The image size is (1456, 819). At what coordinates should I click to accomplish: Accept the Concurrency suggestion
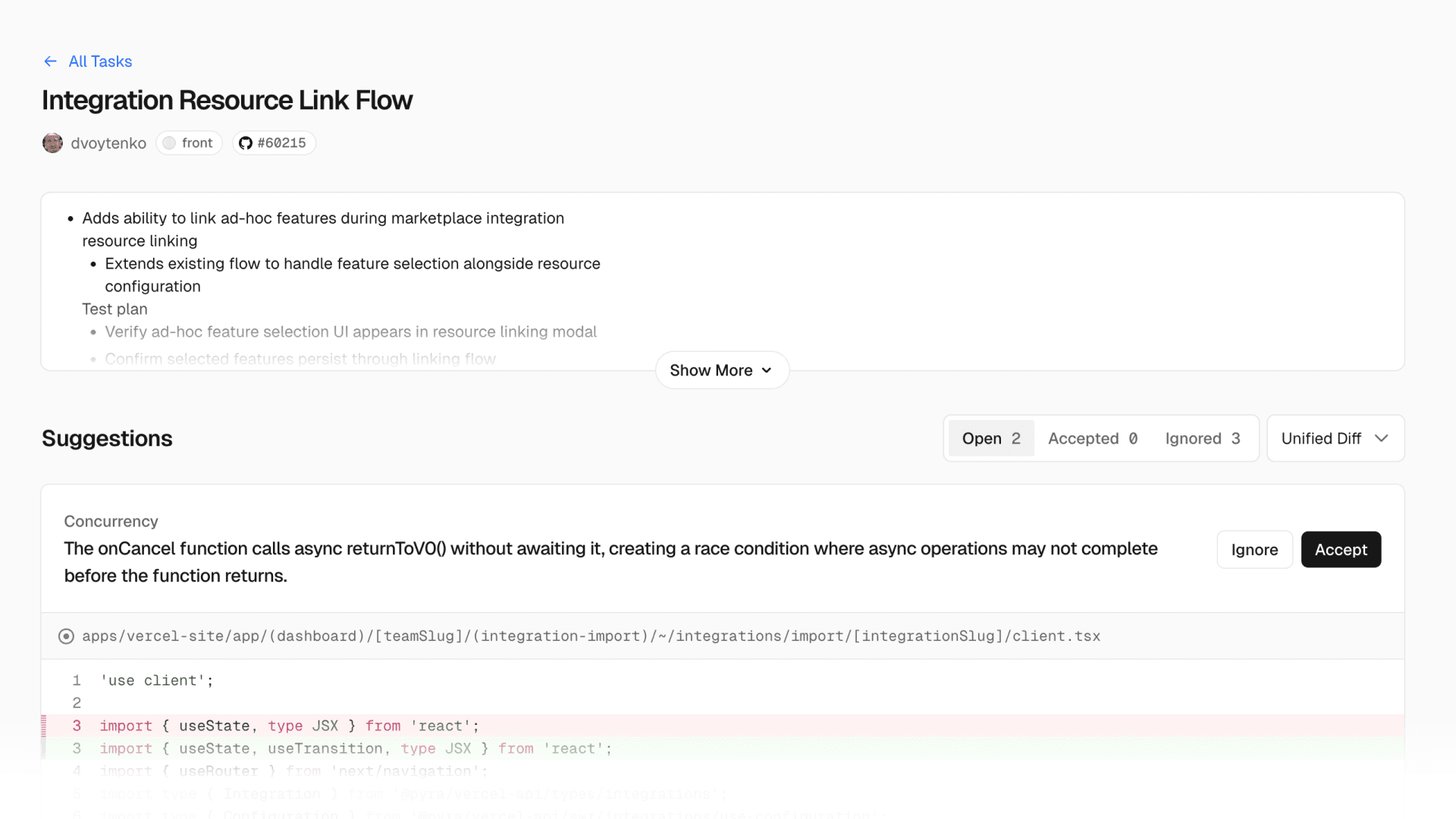(x=1341, y=550)
